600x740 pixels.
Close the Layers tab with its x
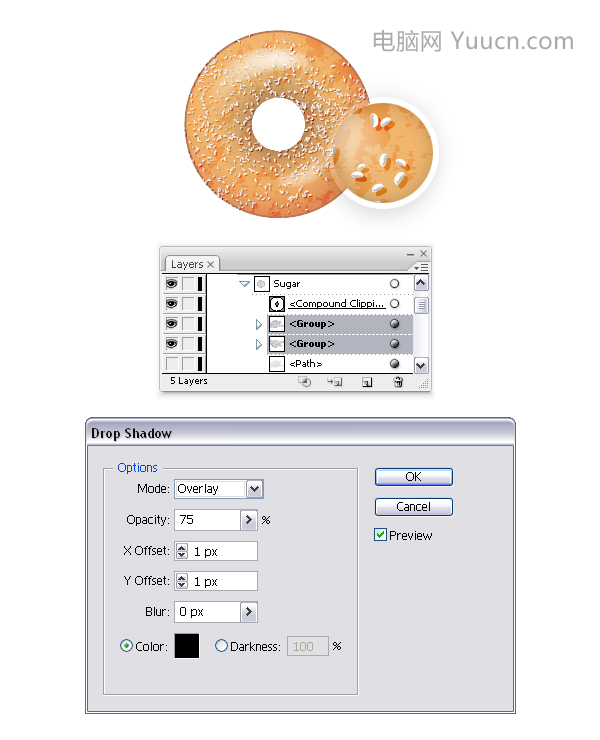(211, 264)
